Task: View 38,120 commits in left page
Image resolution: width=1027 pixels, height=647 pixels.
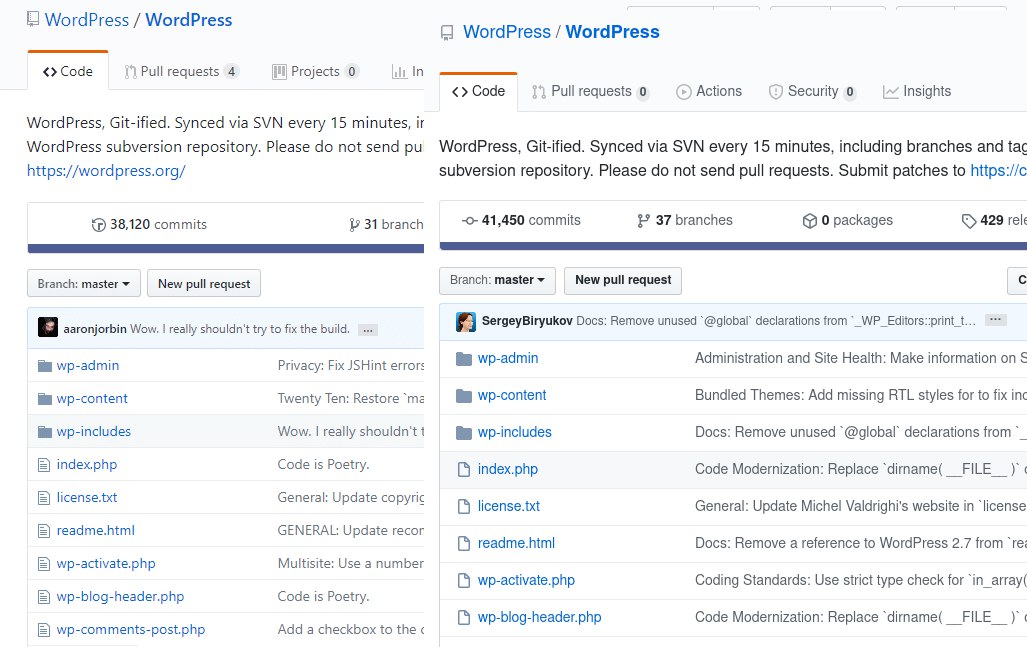Action: point(149,225)
